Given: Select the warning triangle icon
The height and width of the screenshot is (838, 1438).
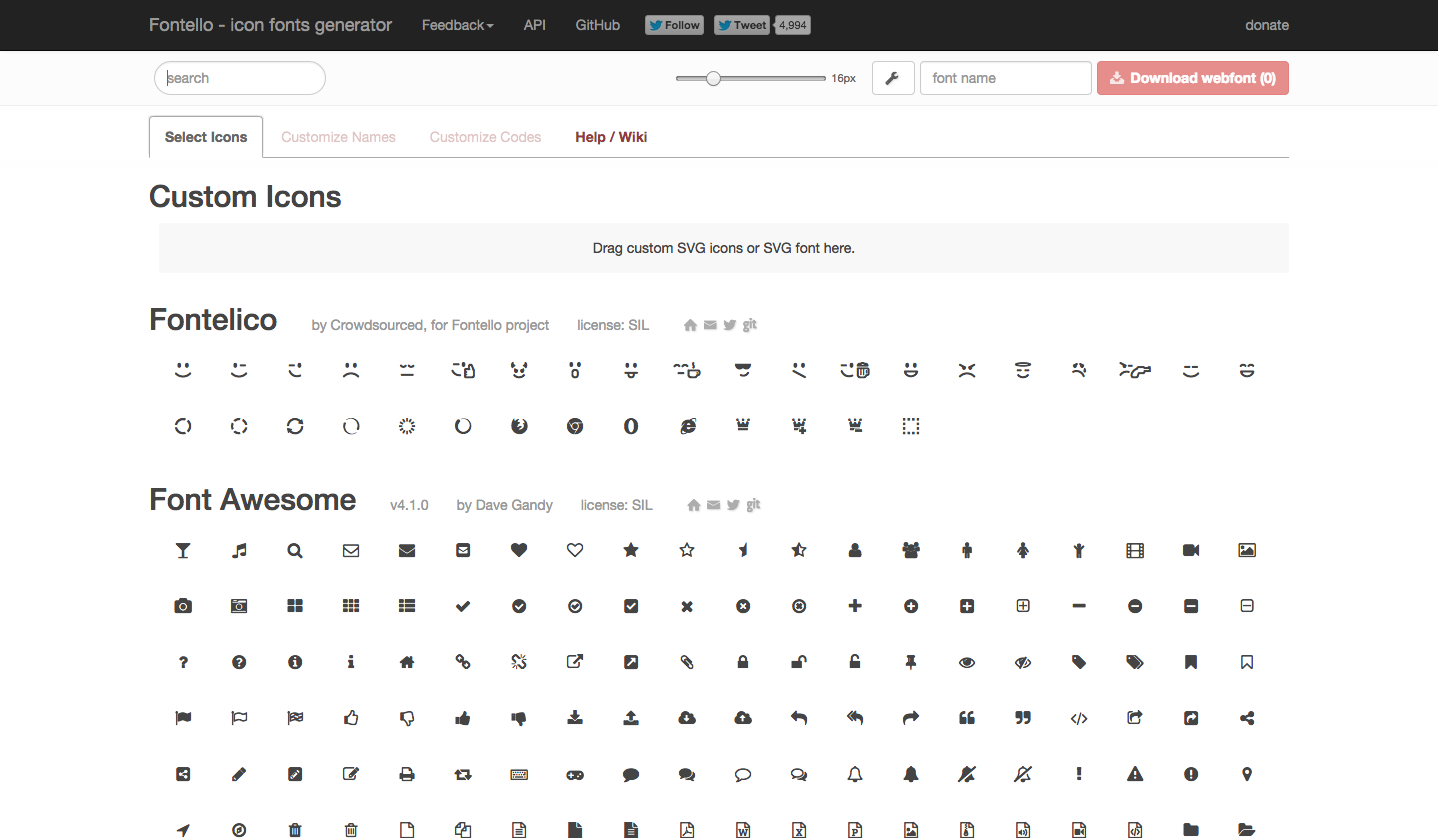Looking at the screenshot, I should (1135, 774).
